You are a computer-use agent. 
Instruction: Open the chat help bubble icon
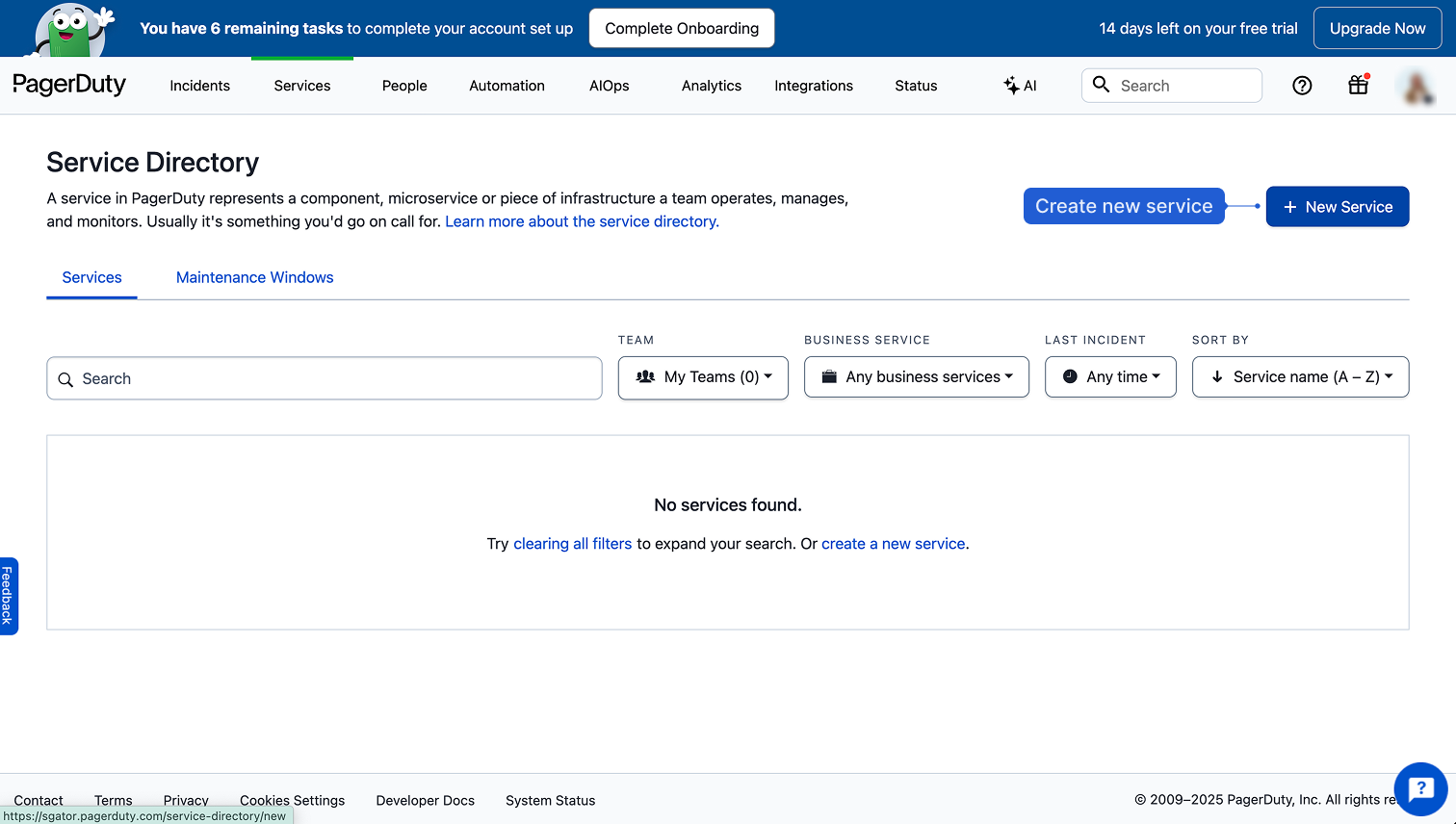(1420, 789)
